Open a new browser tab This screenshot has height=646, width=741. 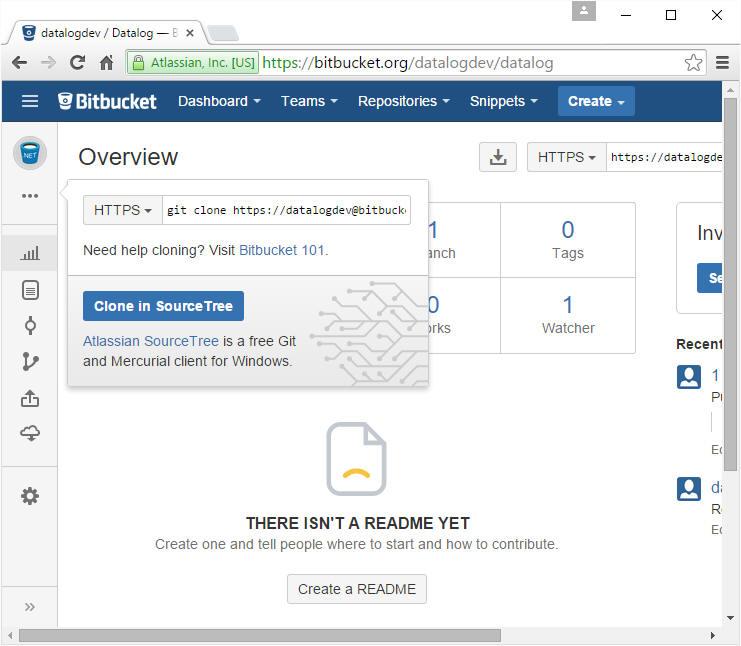[223, 33]
